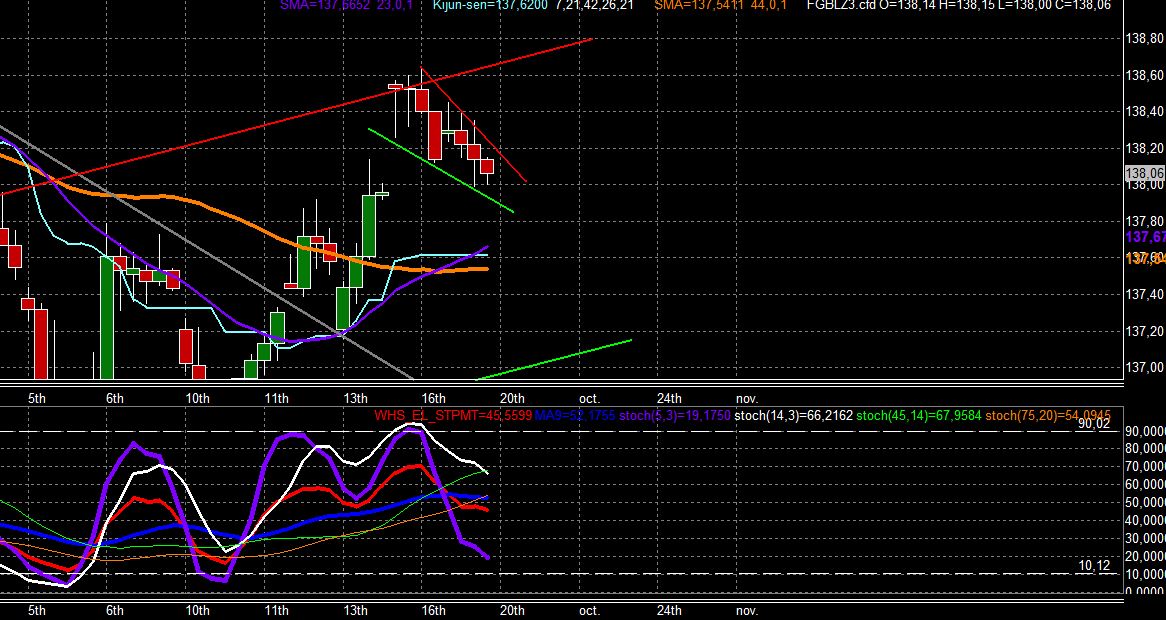
Task: Click the 137,00 price axis value
Action: click(x=1144, y=367)
